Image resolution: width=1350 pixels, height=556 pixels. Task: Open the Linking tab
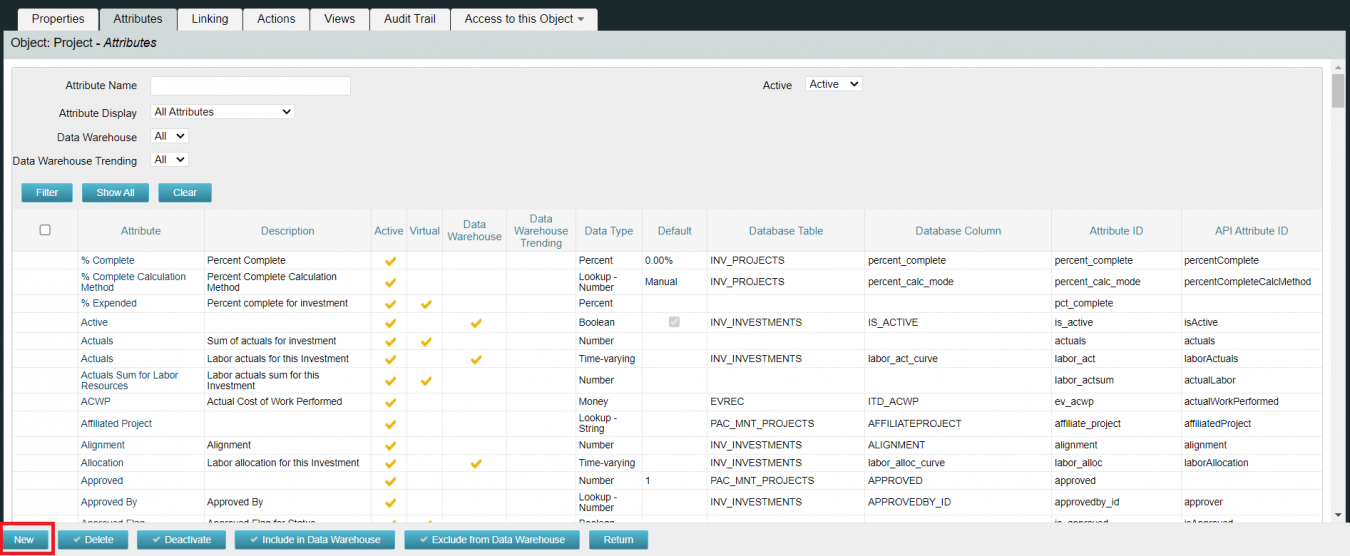click(x=209, y=19)
